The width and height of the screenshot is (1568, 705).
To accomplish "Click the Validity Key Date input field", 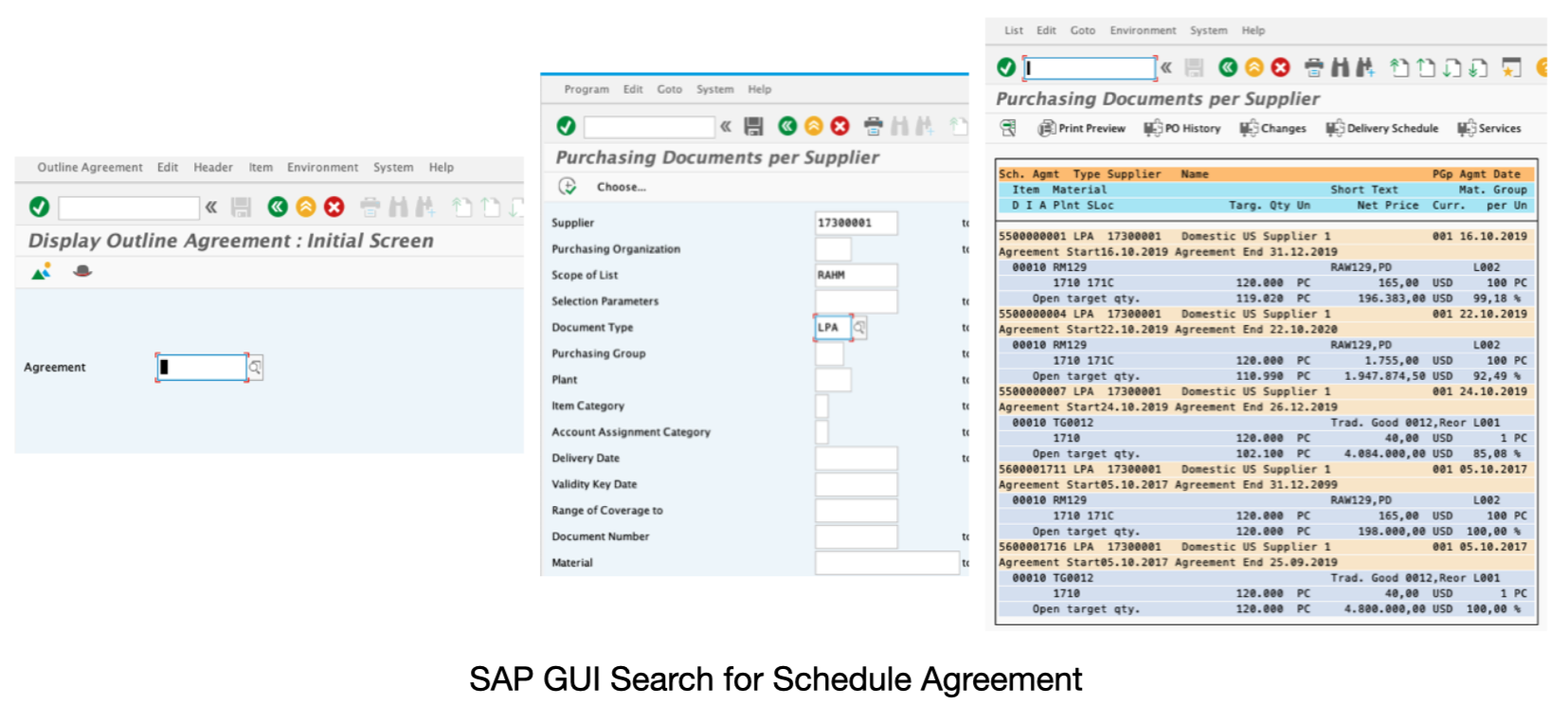I will [856, 484].
